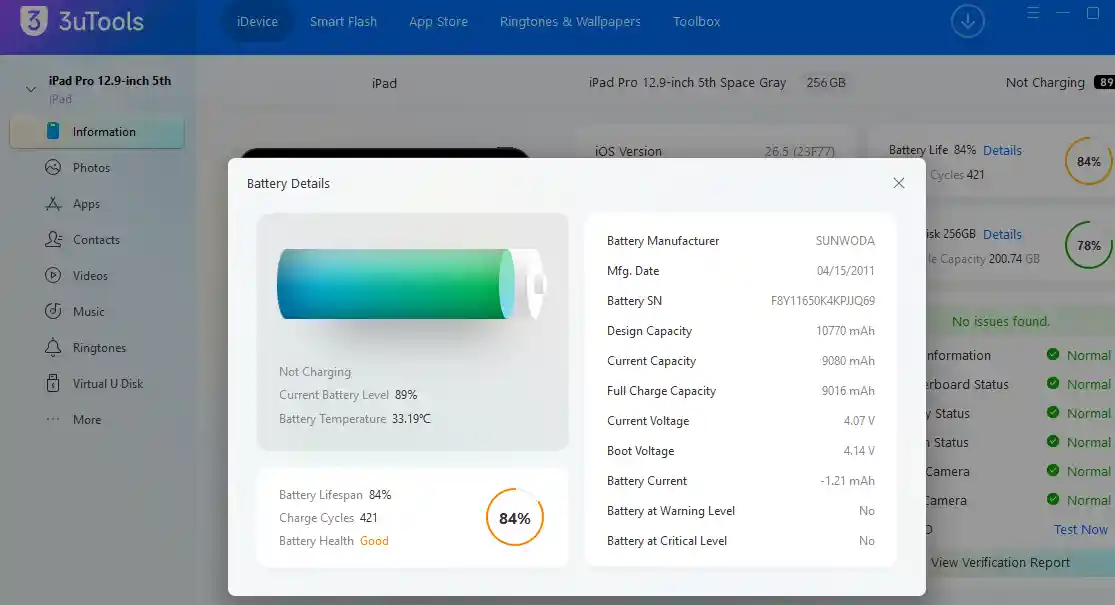Click the Battery Health Good text
Viewport: 1115px width, 605px height.
point(334,540)
